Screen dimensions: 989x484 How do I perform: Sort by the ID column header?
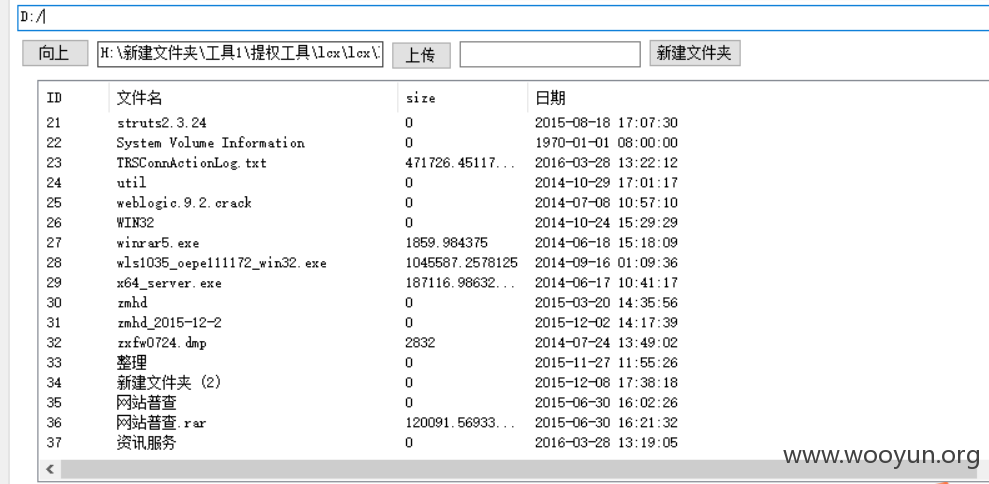click(54, 98)
